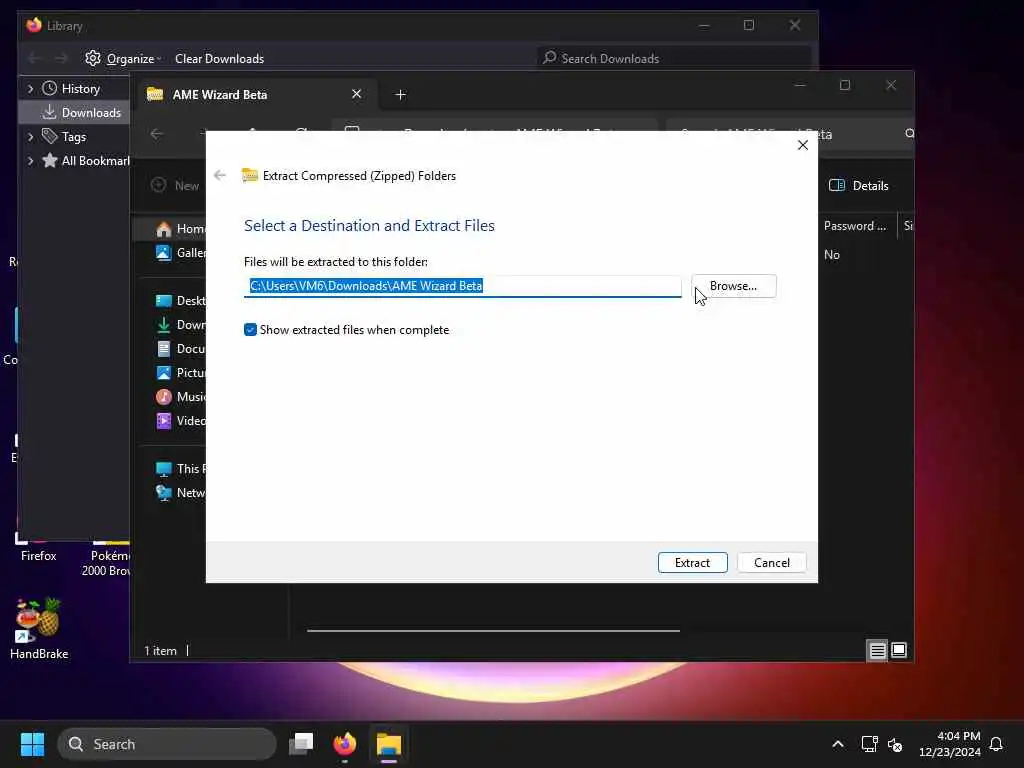The width and height of the screenshot is (1024, 768).
Task: Open the notification bell icon
Action: (996, 744)
